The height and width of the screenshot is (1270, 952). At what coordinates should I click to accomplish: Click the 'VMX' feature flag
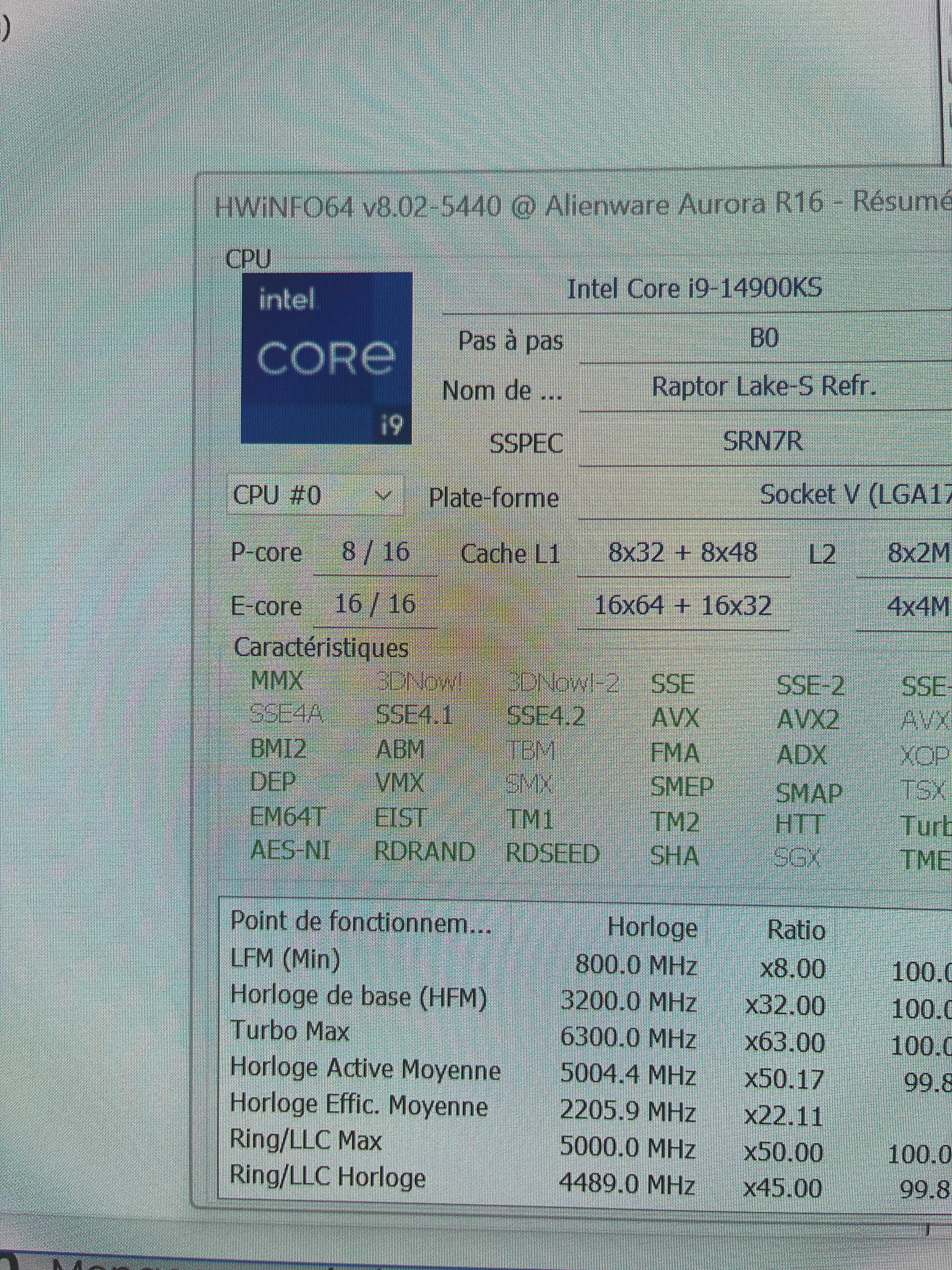coord(399,782)
